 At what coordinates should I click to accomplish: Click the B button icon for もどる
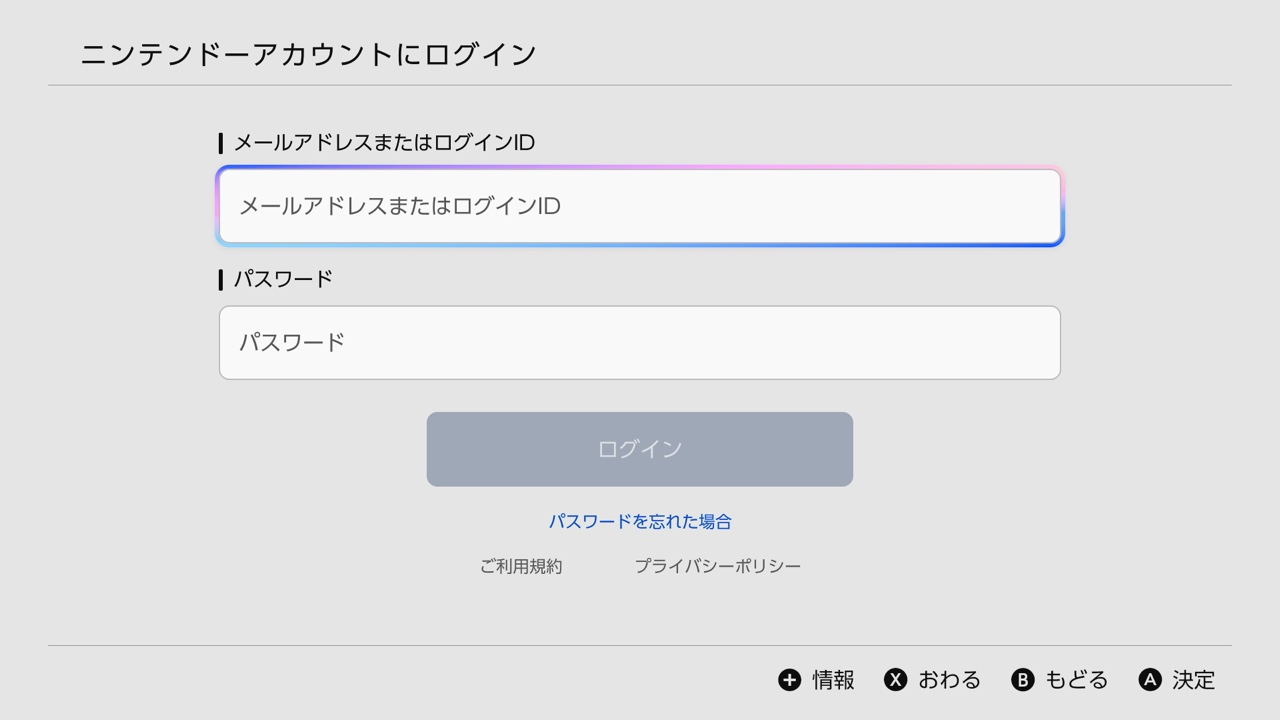pyautogui.click(x=1022, y=680)
